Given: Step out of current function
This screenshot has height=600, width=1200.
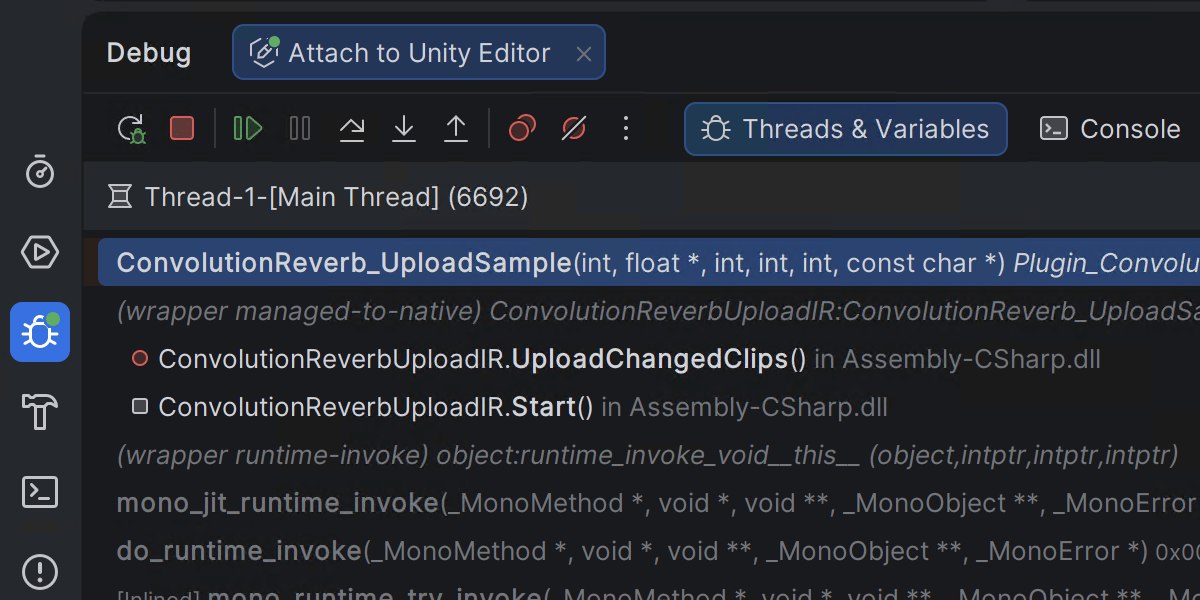Looking at the screenshot, I should pyautogui.click(x=456, y=129).
